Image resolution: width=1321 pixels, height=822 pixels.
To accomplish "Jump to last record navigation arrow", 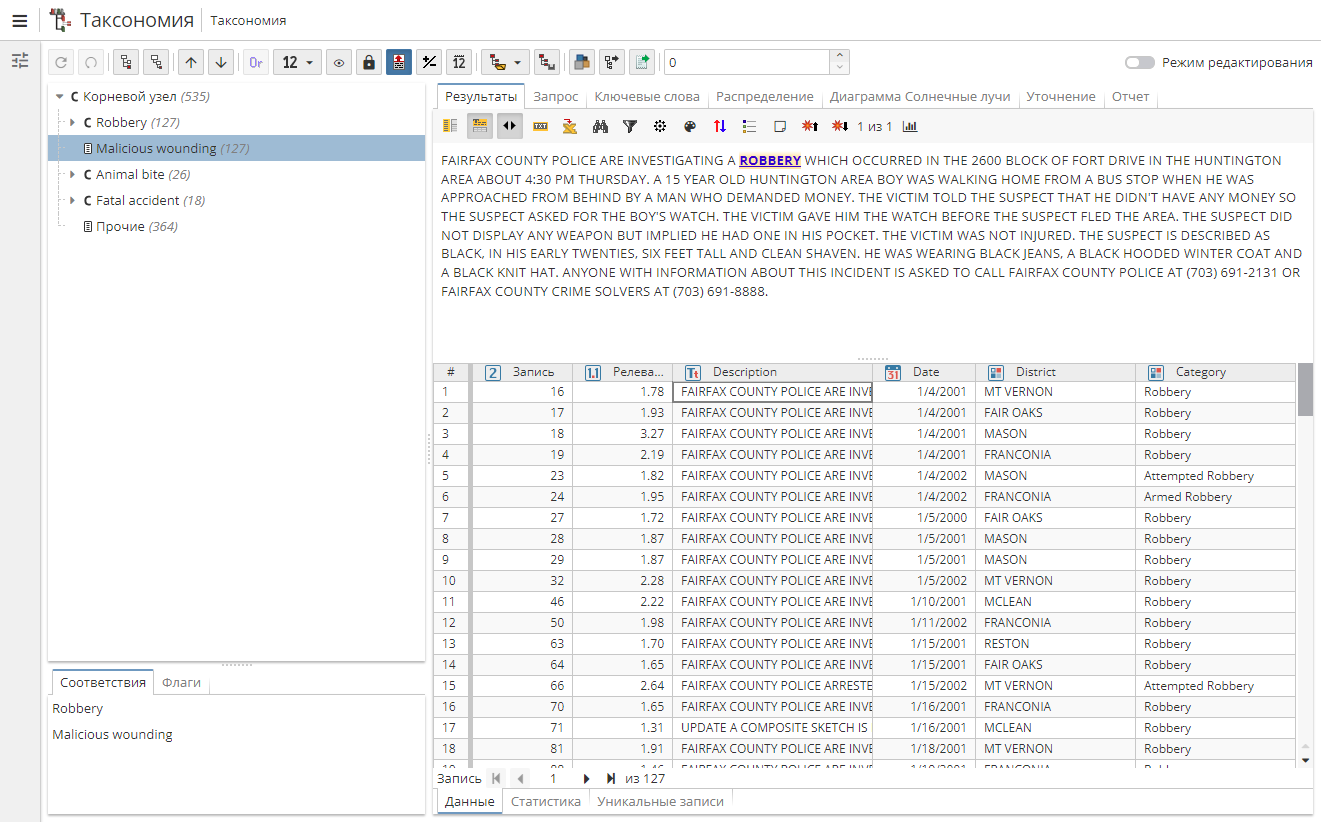I will [x=611, y=778].
